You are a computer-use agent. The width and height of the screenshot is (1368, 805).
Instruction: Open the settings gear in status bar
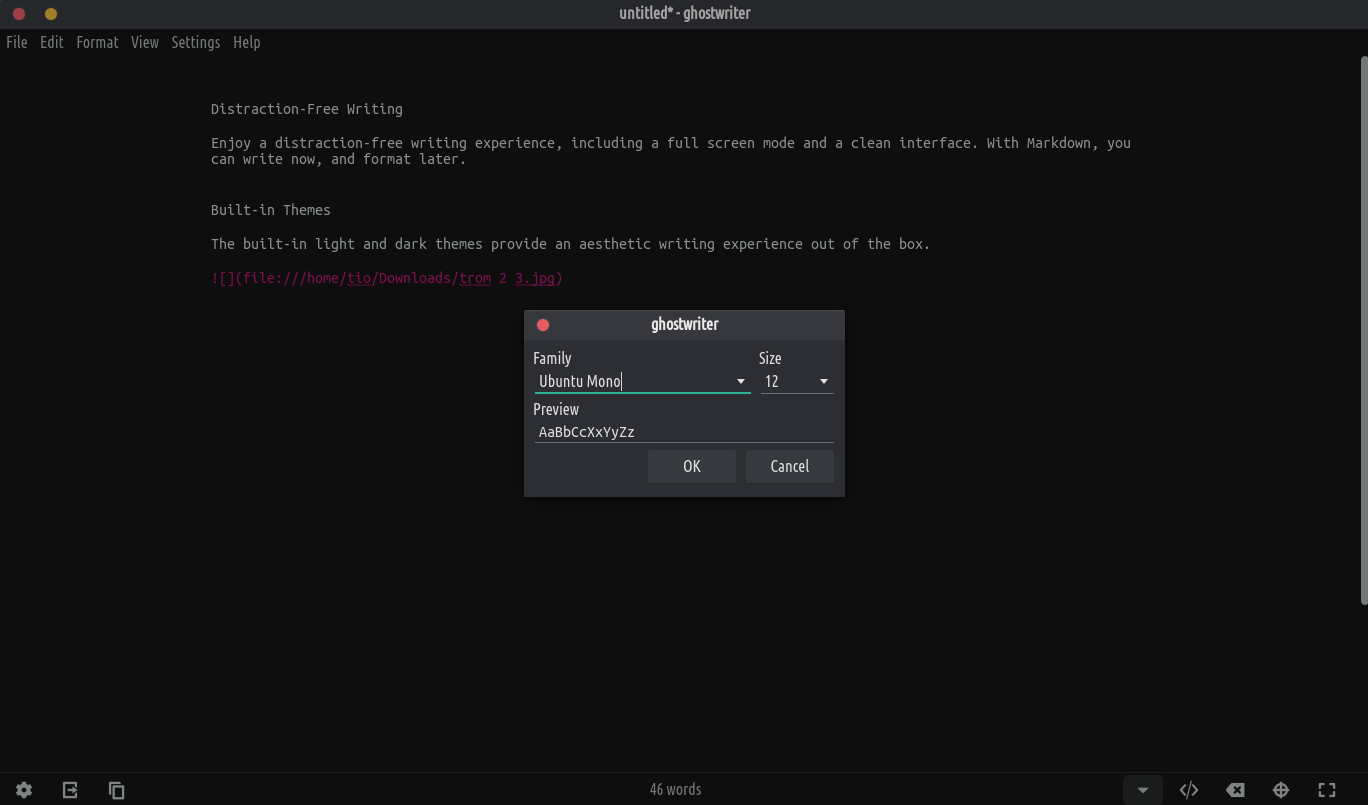[24, 790]
